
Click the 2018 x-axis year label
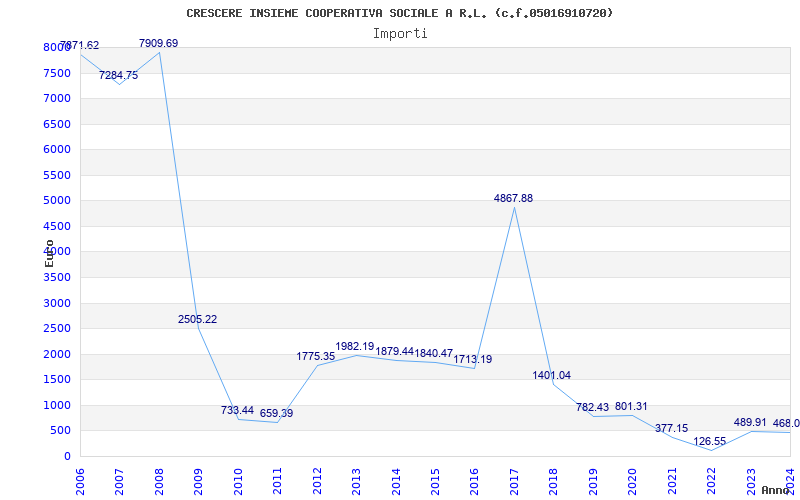553,482
